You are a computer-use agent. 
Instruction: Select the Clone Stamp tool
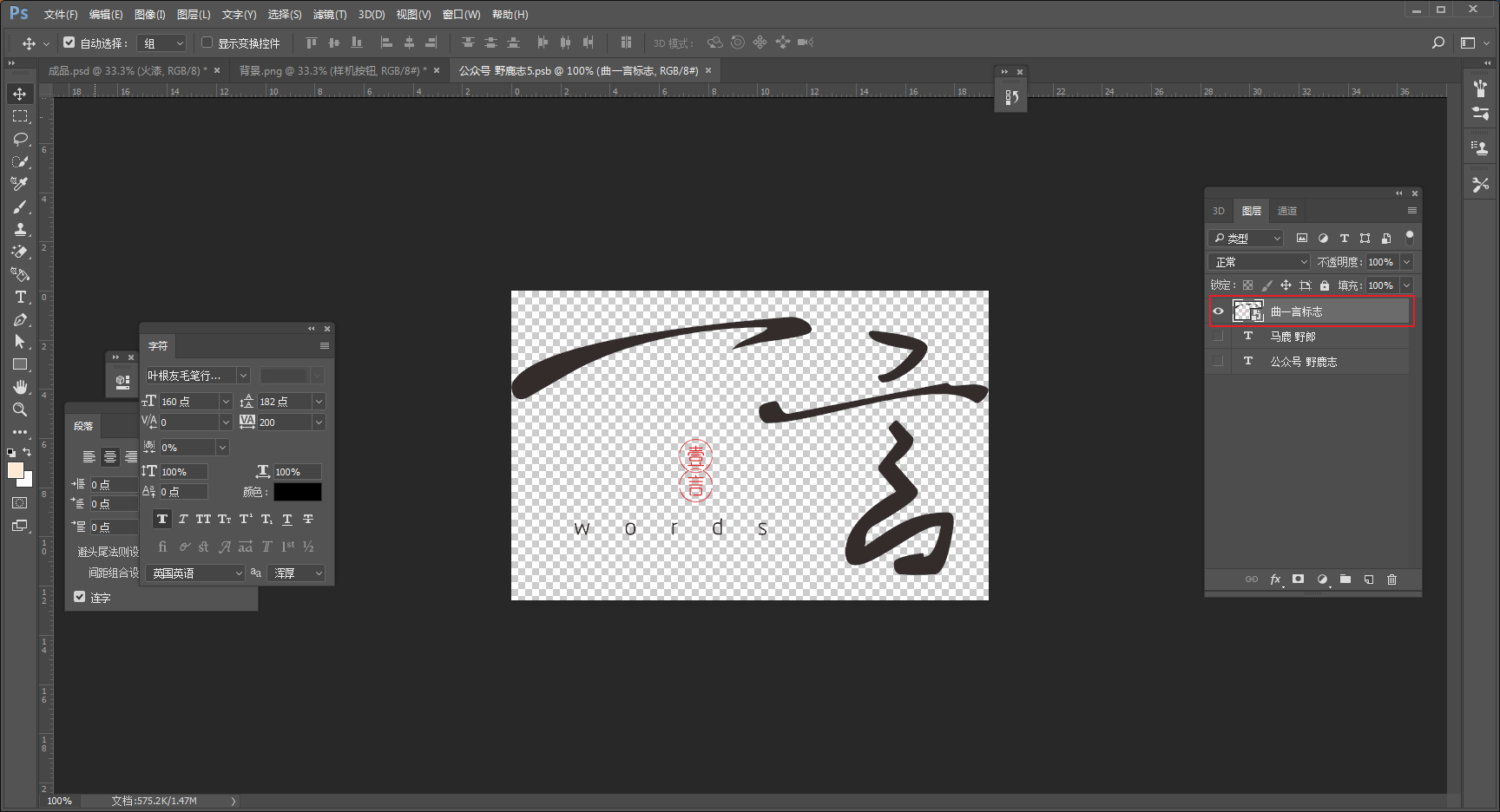pyautogui.click(x=19, y=229)
